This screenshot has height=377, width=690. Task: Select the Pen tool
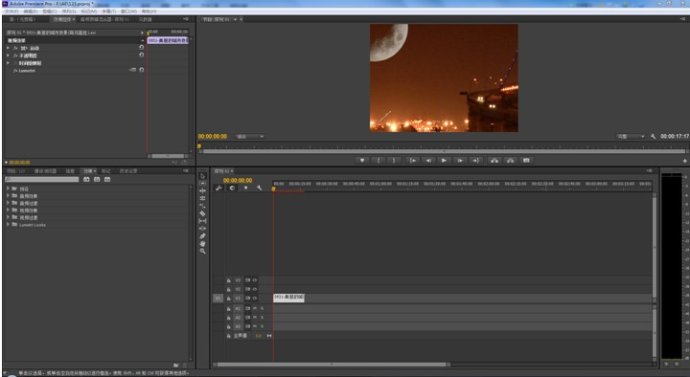click(x=202, y=236)
